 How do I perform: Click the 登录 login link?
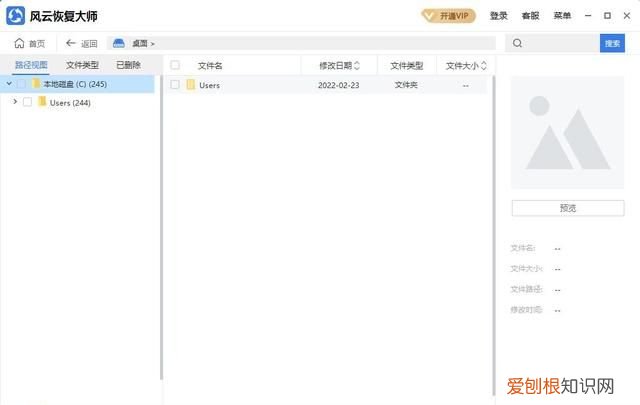[x=498, y=16]
